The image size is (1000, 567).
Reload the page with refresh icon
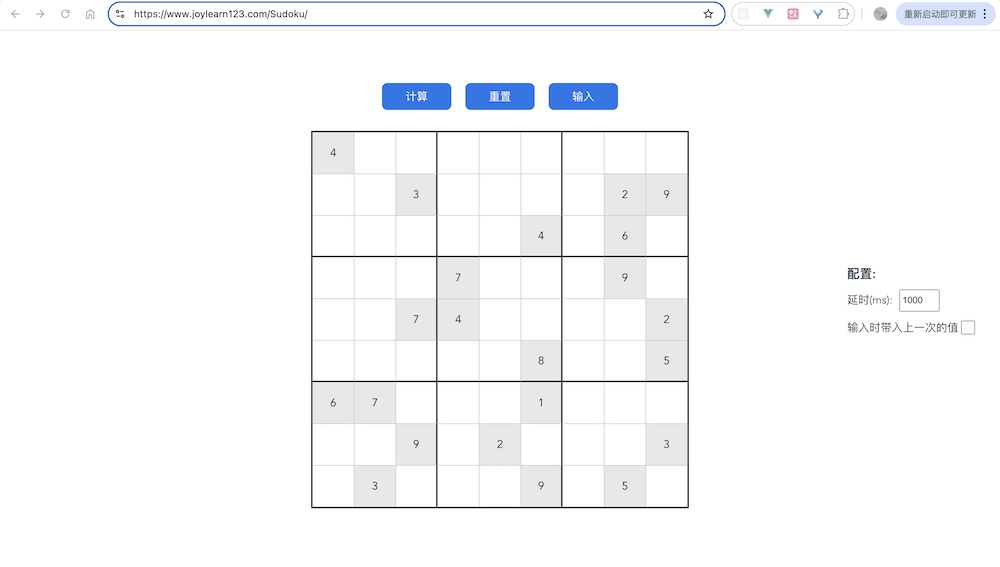65,14
